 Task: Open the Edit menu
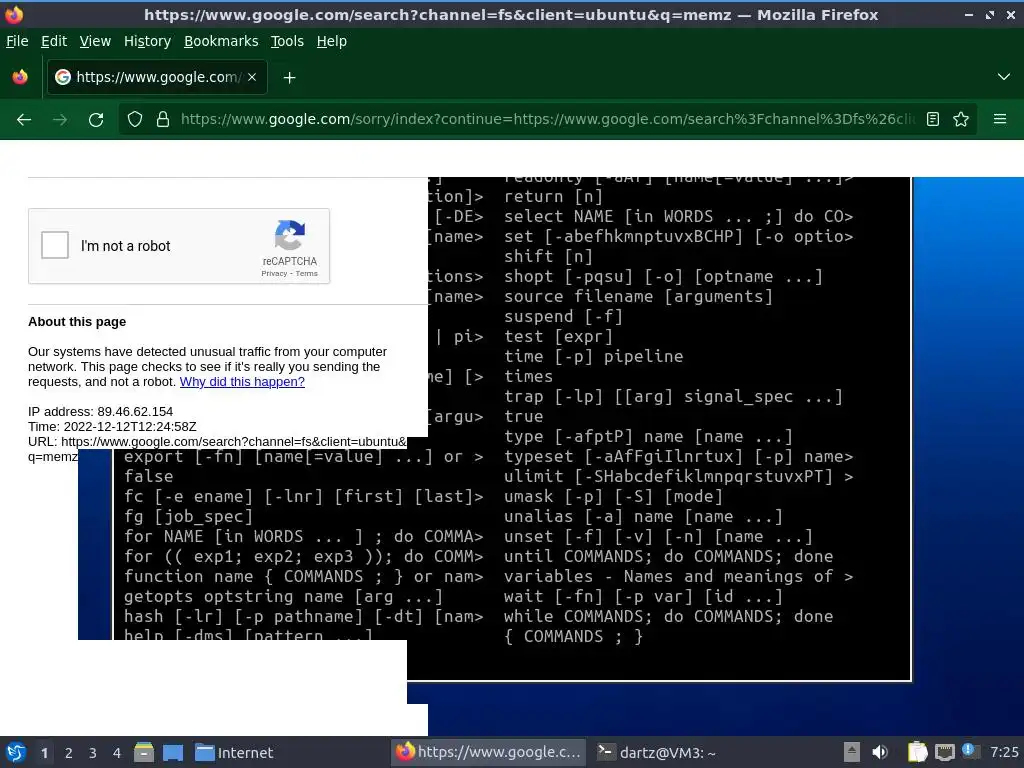[x=54, y=41]
